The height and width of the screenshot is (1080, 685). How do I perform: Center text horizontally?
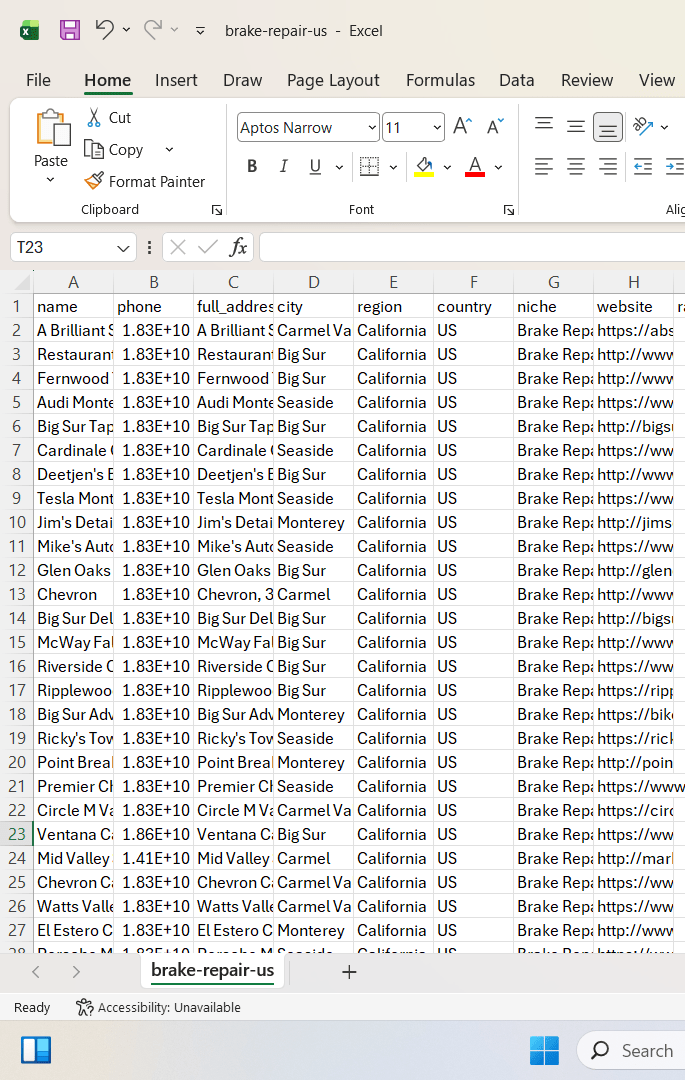(576, 166)
